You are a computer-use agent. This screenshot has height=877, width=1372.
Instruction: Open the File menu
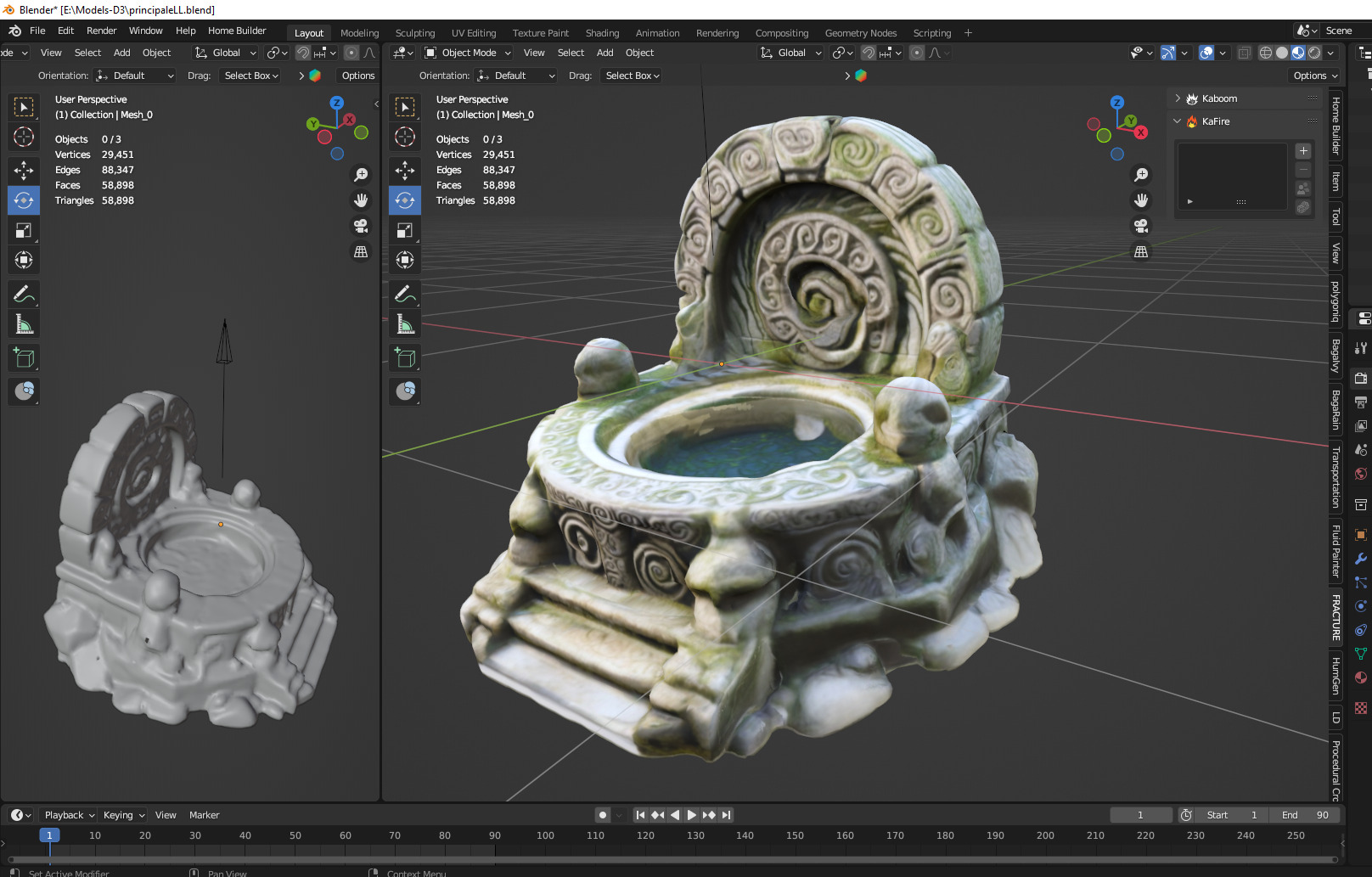[x=37, y=31]
